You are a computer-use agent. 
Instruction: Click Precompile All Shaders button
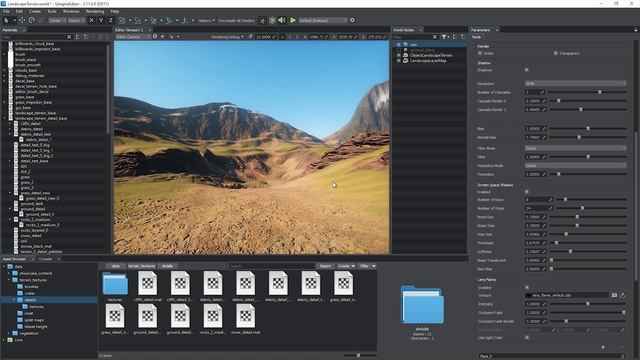pos(236,20)
